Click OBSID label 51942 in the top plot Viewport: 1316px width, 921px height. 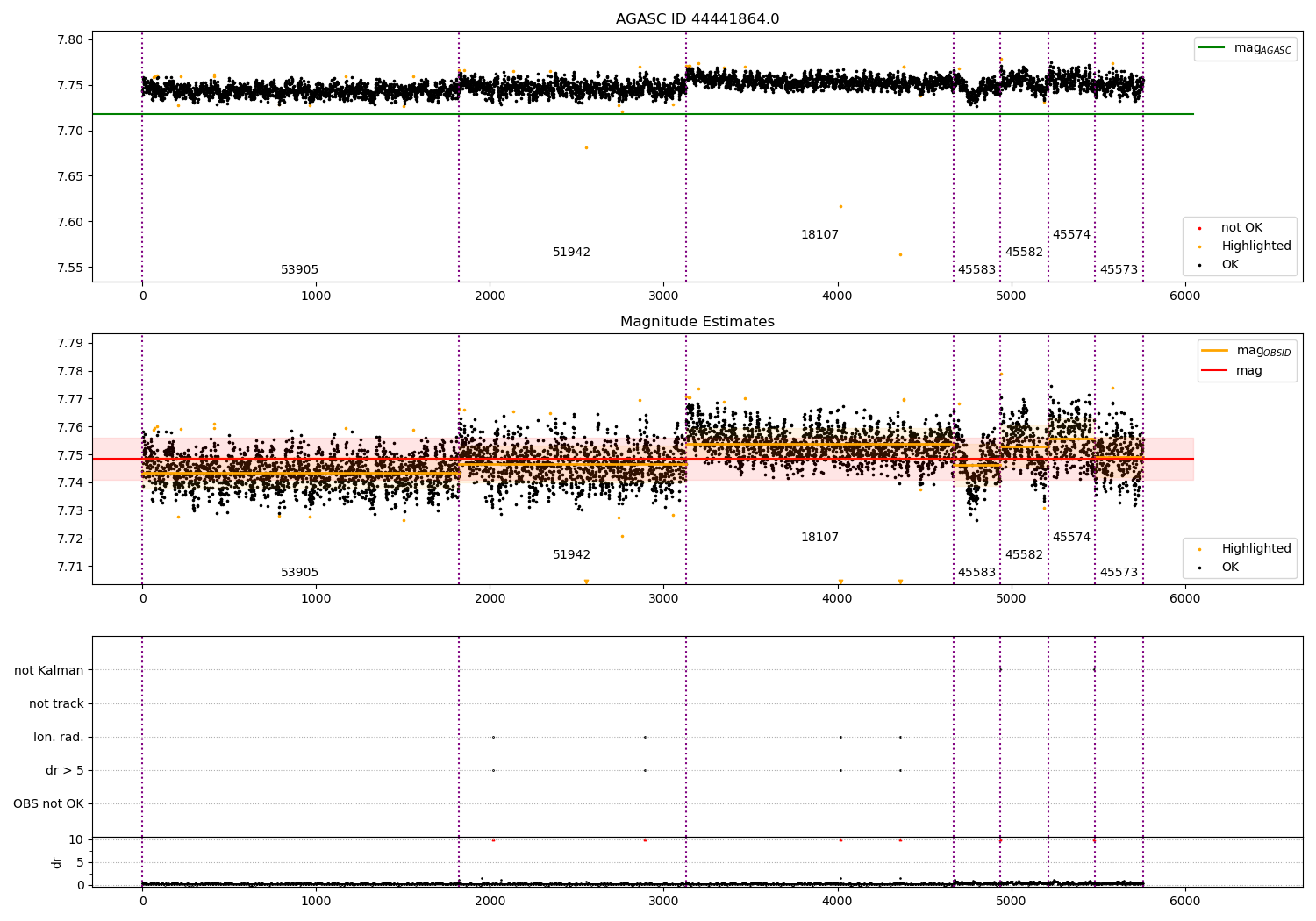[571, 253]
